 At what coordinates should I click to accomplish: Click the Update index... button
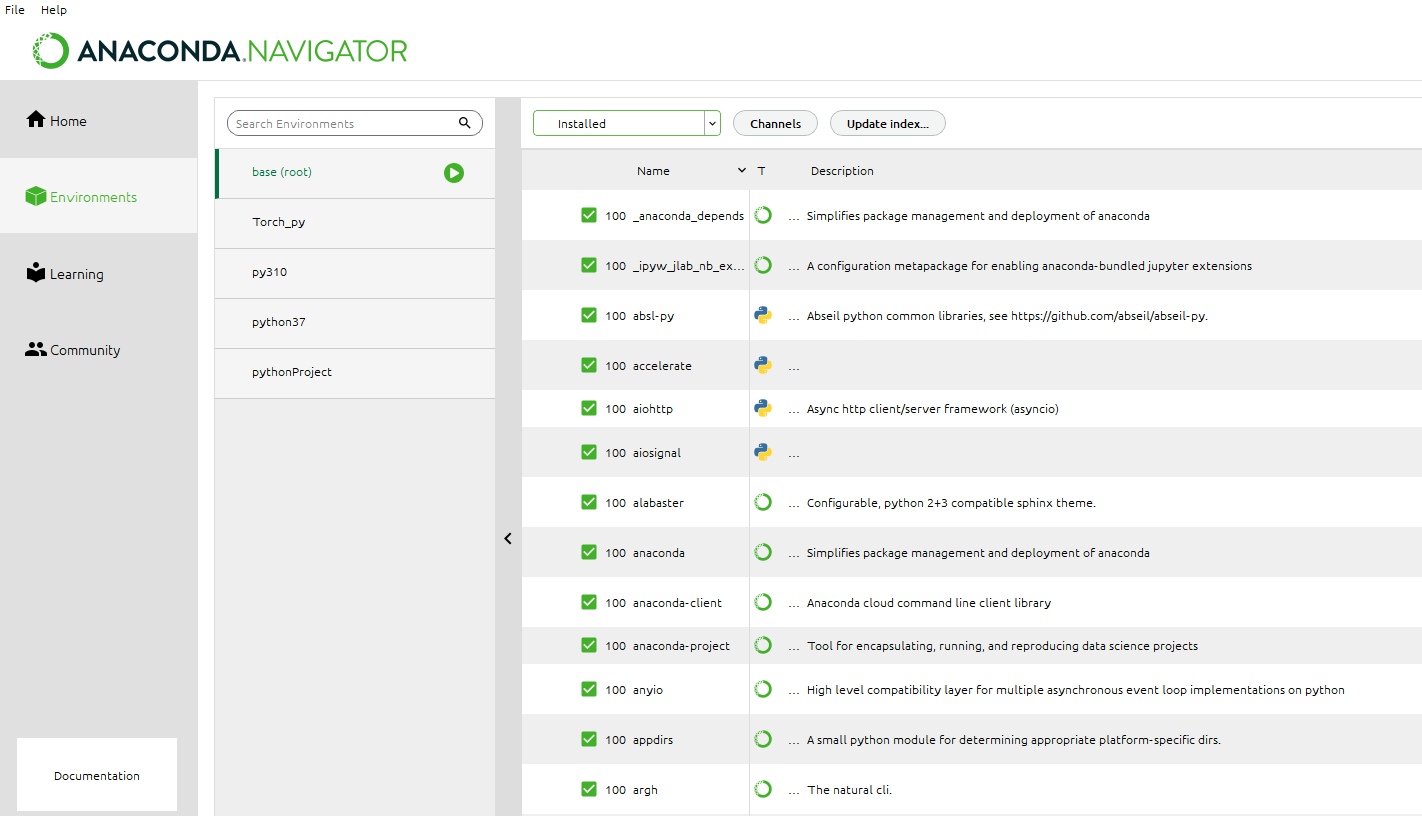888,123
